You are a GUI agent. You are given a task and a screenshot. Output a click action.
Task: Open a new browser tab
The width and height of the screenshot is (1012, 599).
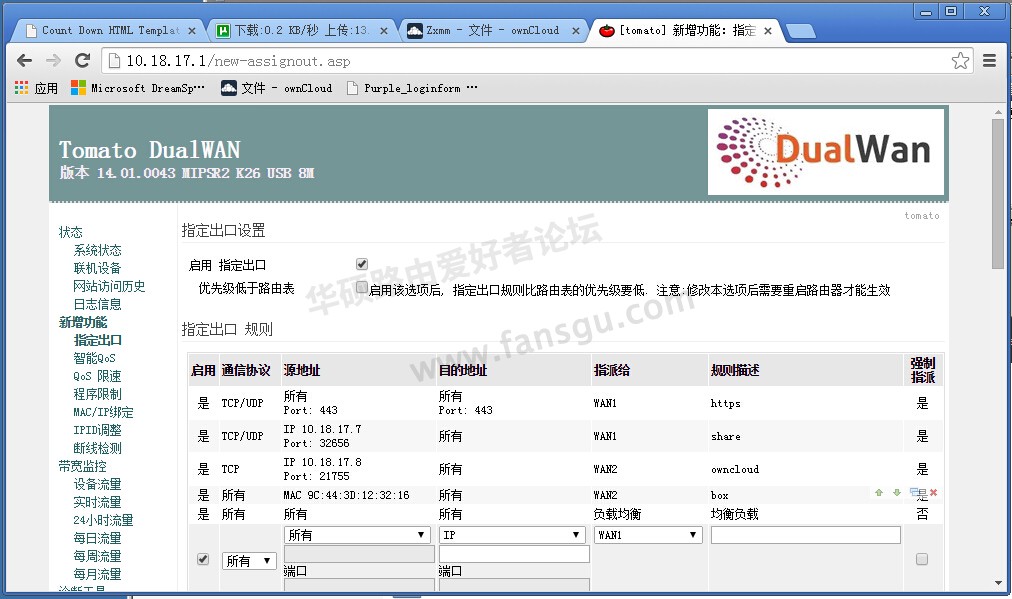tap(801, 31)
